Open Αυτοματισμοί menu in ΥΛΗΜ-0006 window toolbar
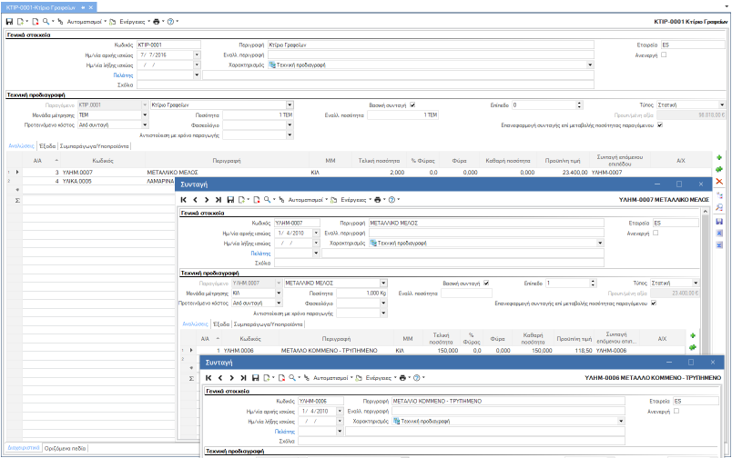732x458 pixels. coord(332,378)
